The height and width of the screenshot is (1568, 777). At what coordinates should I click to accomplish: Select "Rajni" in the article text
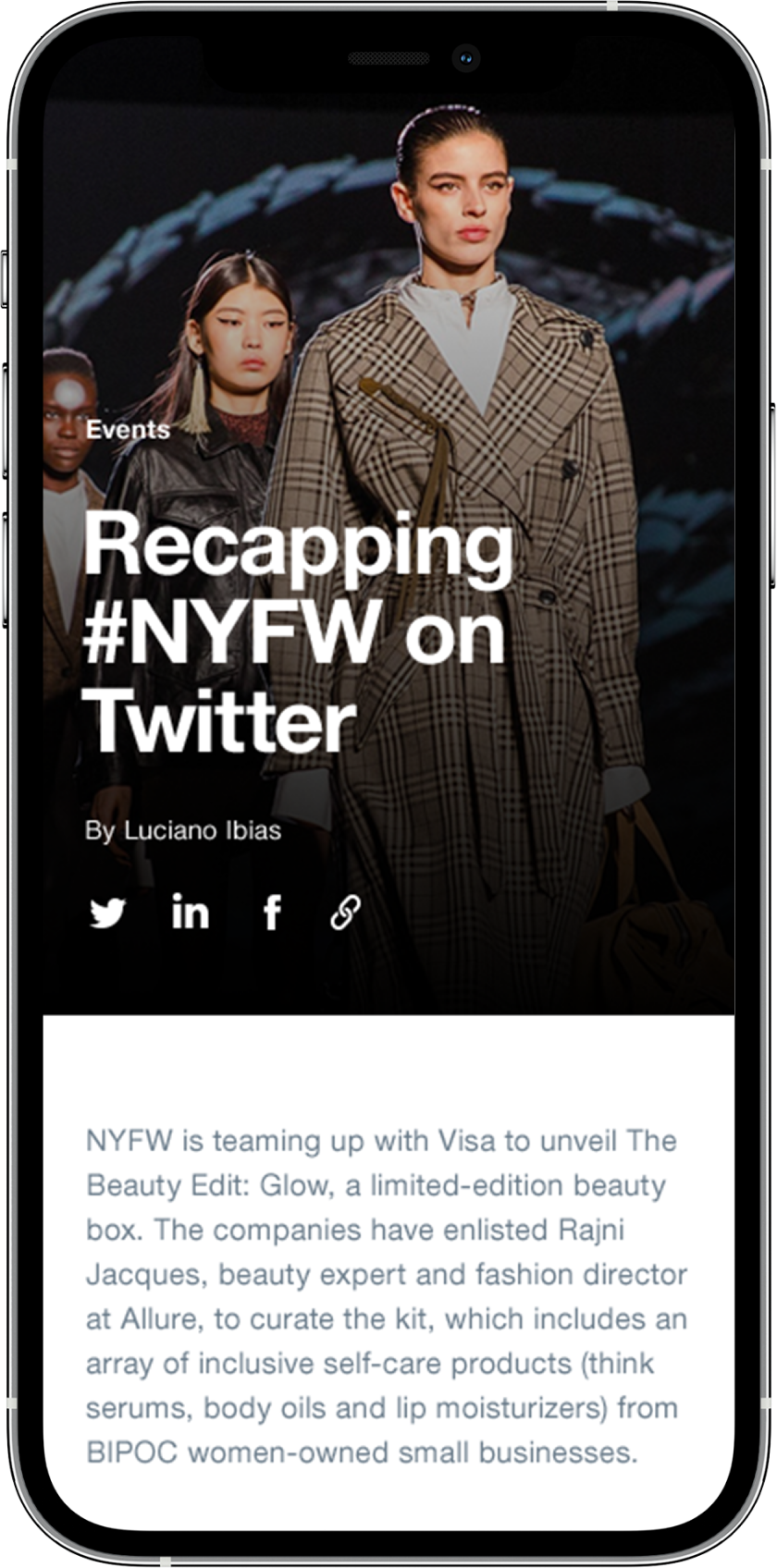592,1230
